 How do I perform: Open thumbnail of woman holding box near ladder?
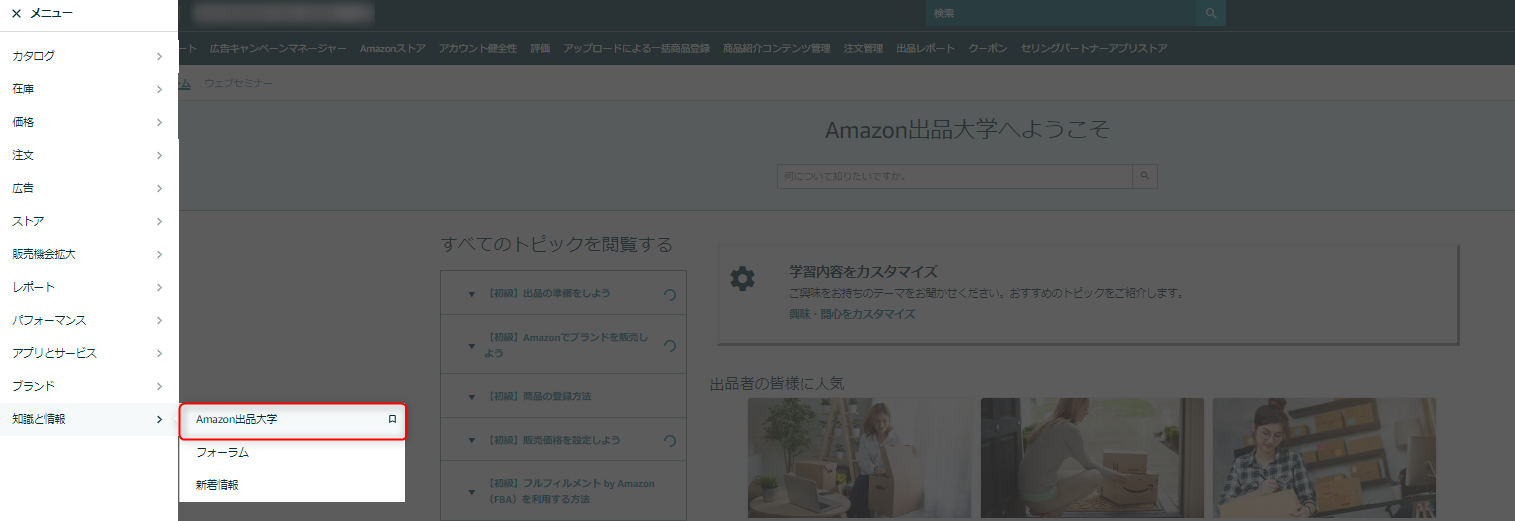pos(860,458)
